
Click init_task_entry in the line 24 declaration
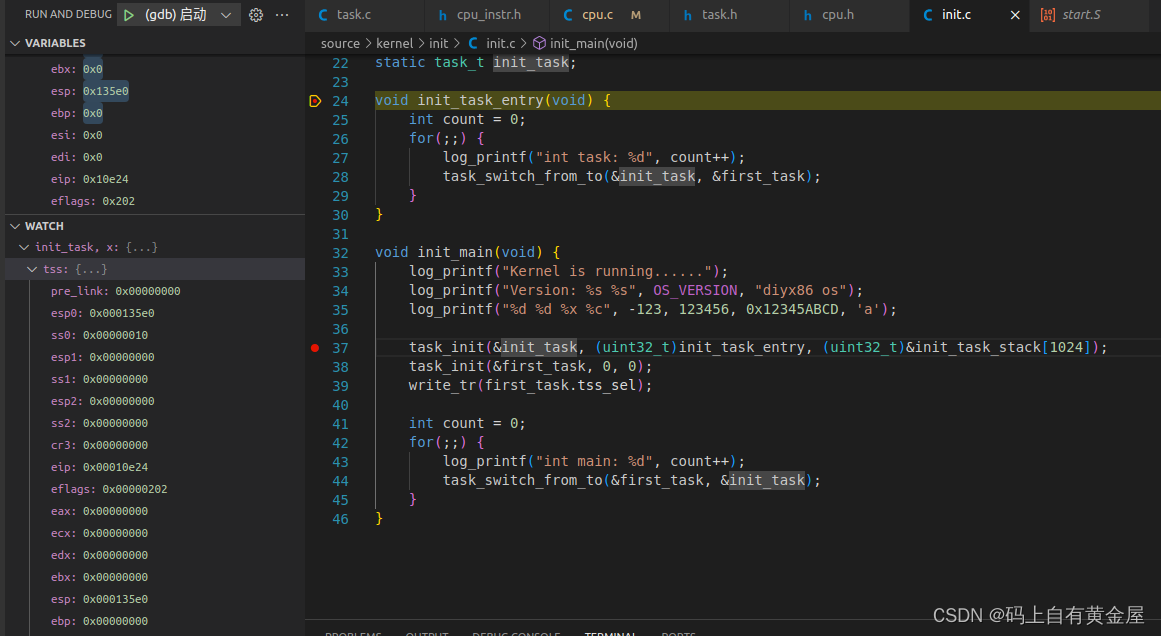[481, 100]
